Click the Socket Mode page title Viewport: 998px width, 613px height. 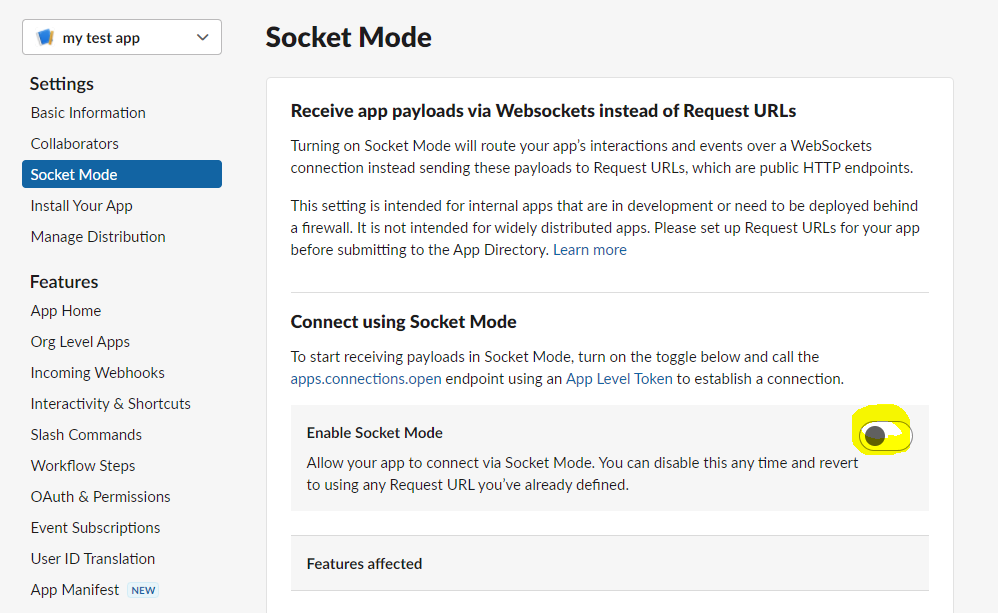pos(348,37)
